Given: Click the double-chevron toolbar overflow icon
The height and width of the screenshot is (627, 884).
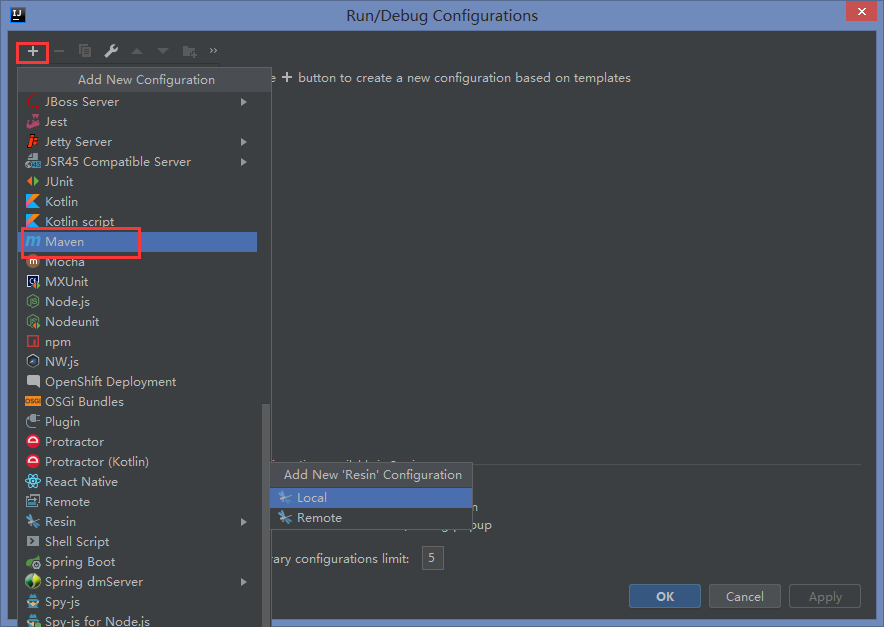Looking at the screenshot, I should 213,50.
